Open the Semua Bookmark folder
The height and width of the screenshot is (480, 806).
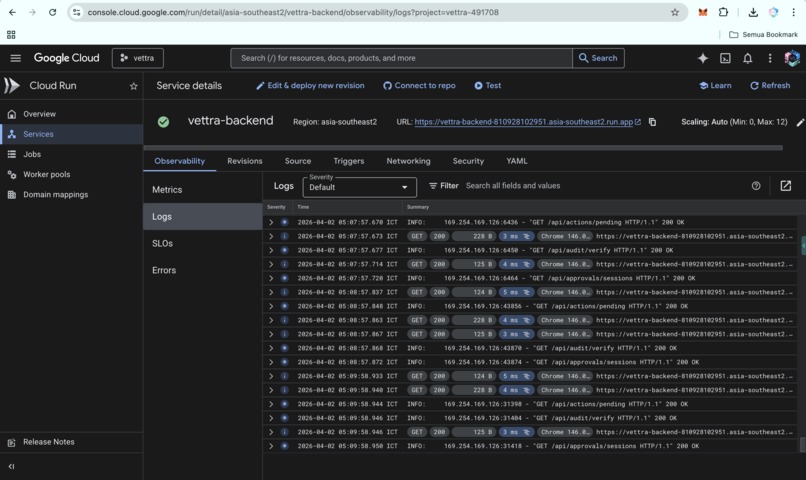pyautogui.click(x=763, y=34)
